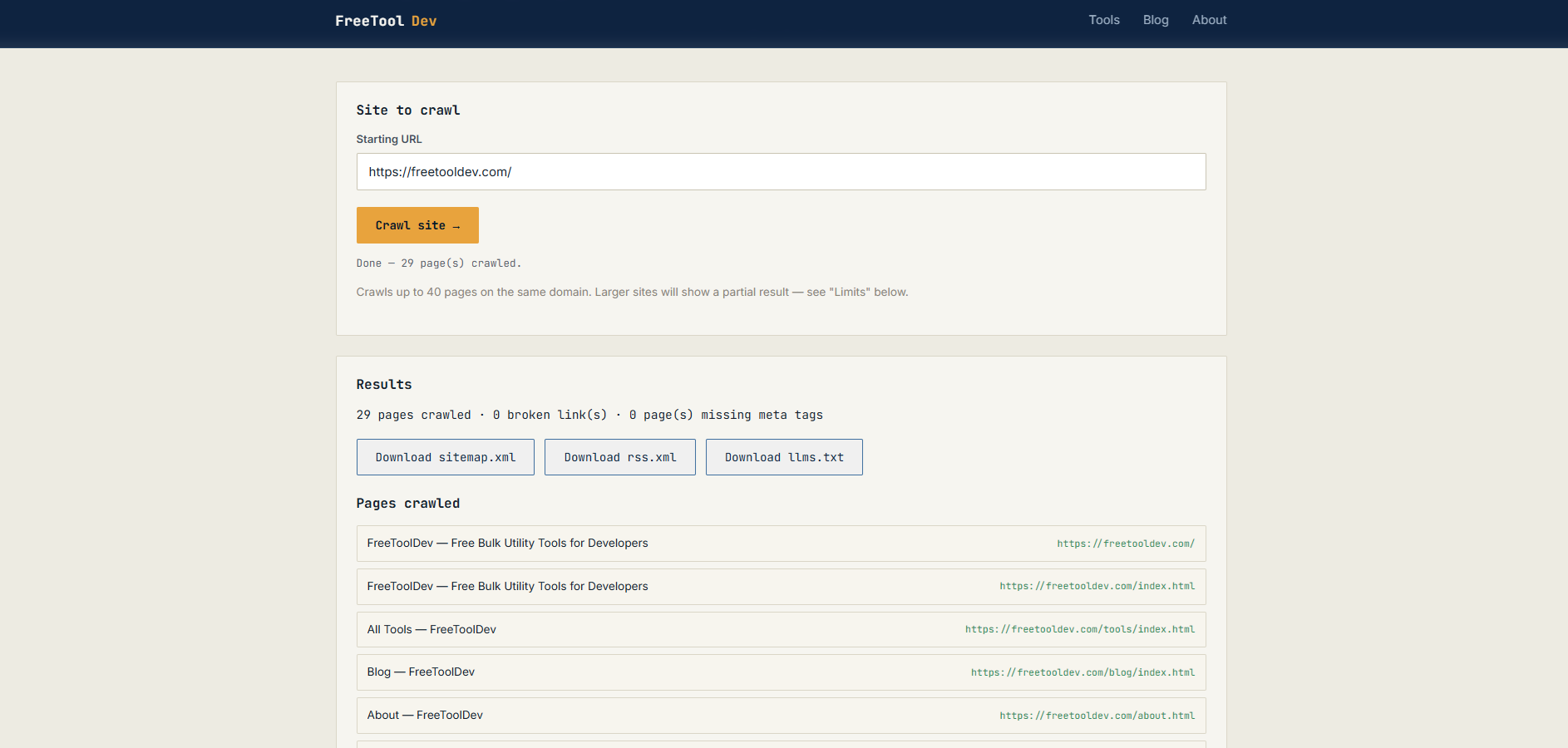This screenshot has width=1568, height=748.
Task: Click the 'Crawls up to 40 pages' hint text
Action: click(632, 292)
